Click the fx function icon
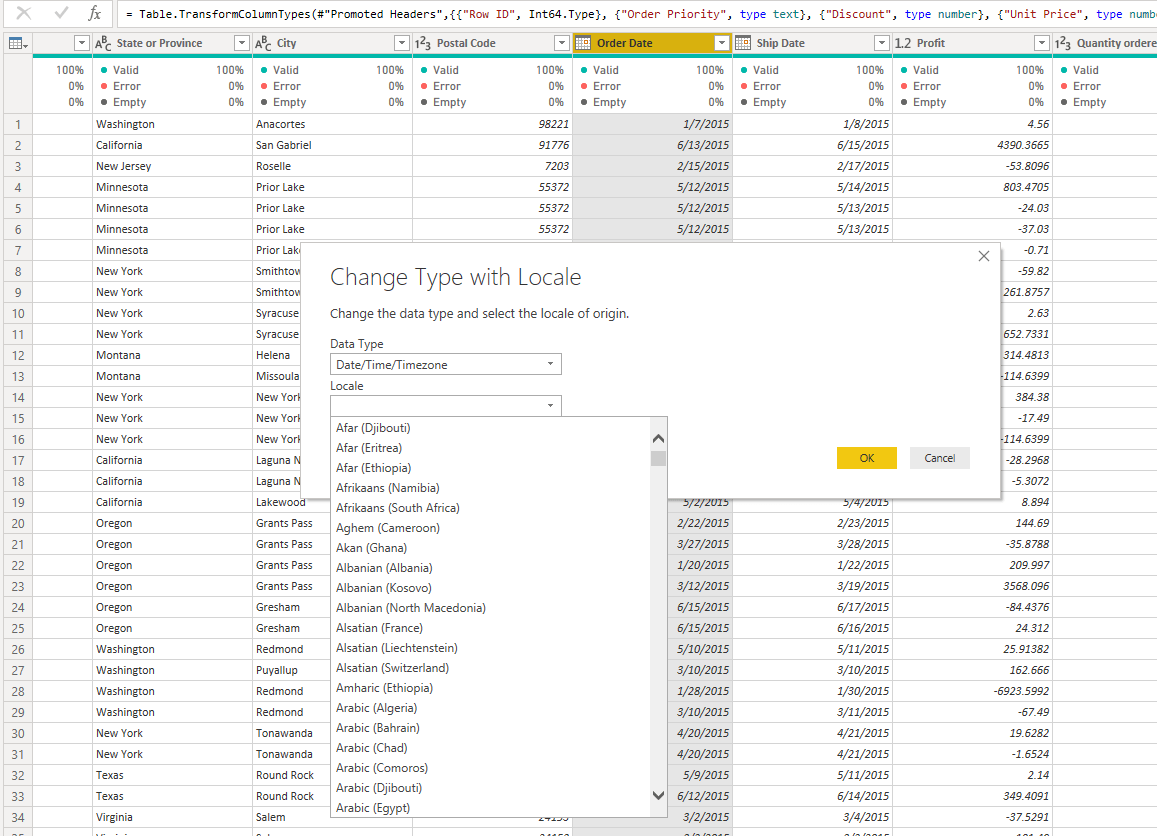 click(x=94, y=13)
